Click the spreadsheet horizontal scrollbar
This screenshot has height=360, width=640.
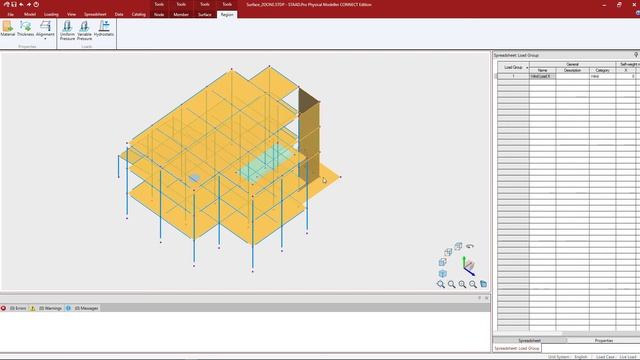point(567,333)
